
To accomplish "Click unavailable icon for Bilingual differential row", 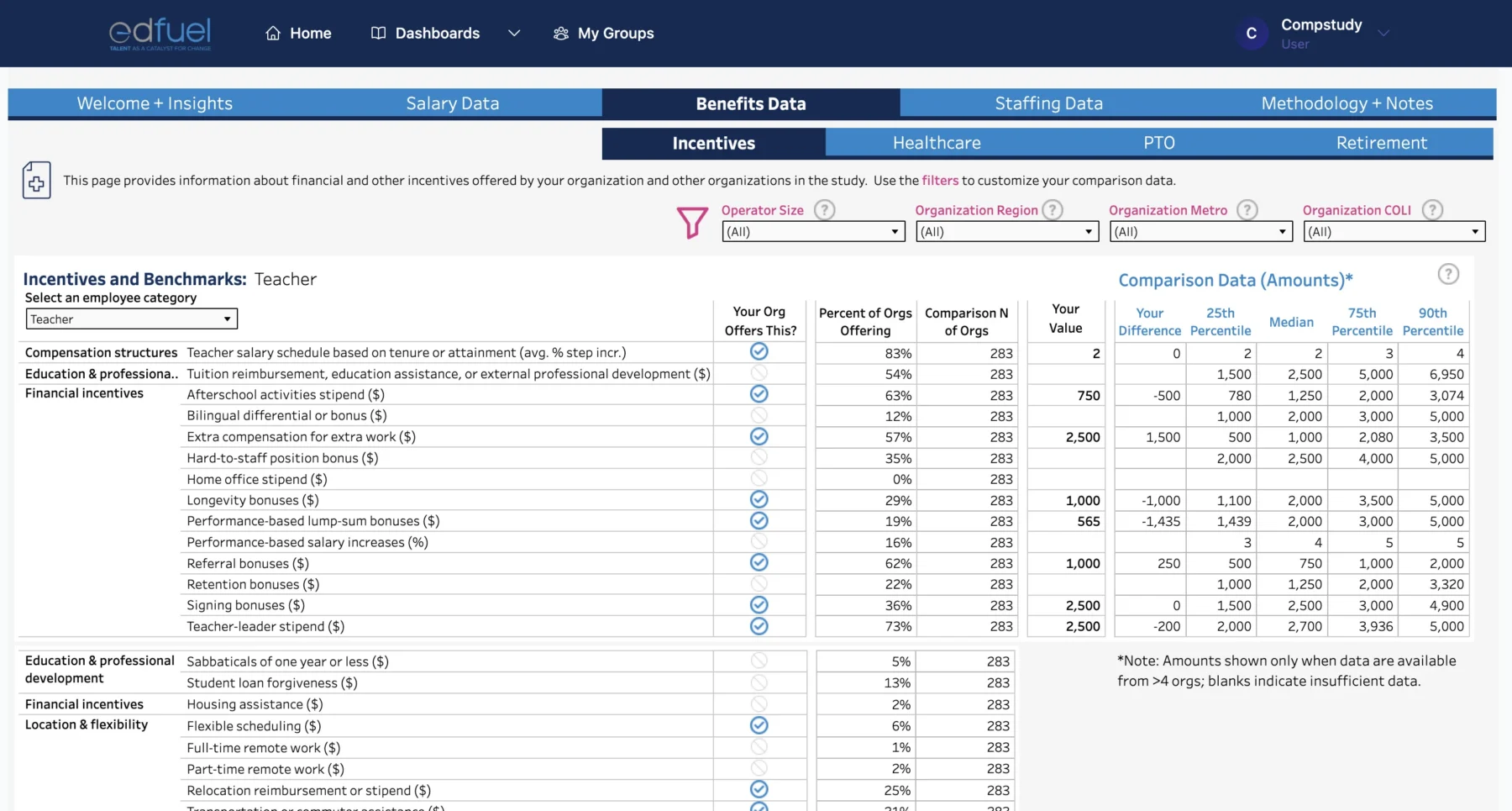I will tap(759, 415).
